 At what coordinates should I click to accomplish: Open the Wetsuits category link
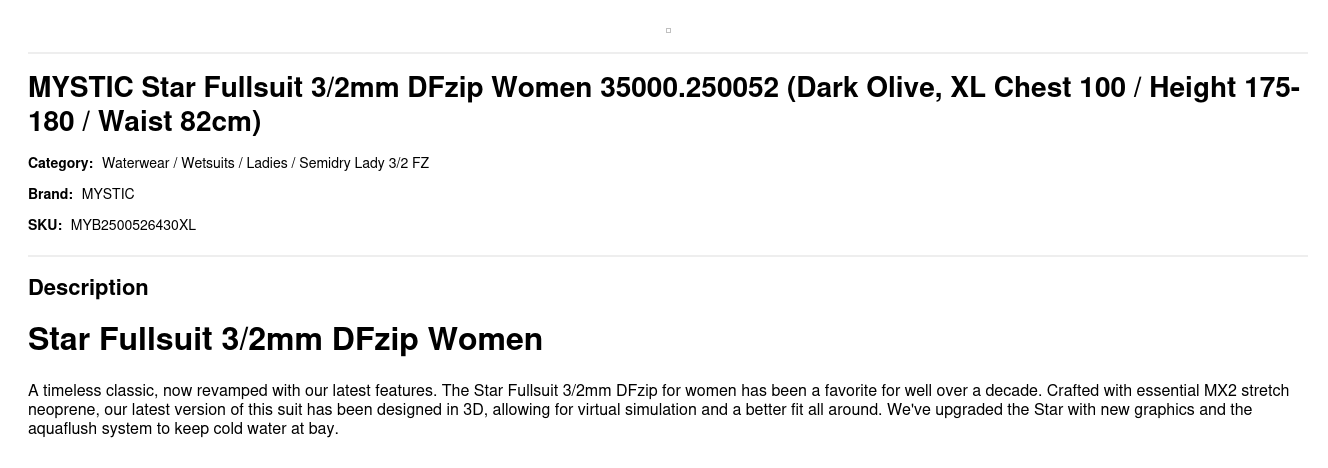208,163
